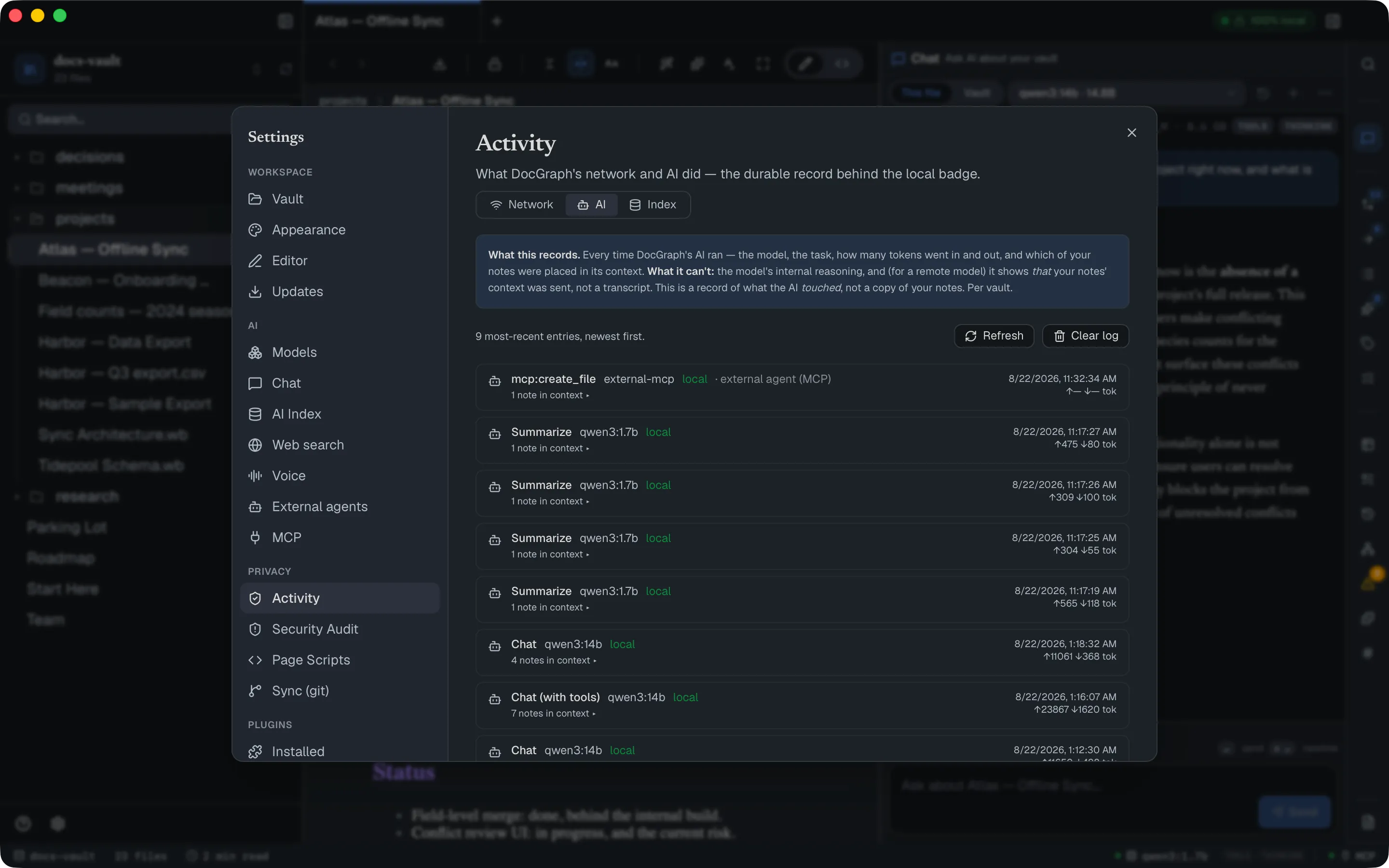The image size is (1389, 868).
Task: Click the mcp:create_file entry title
Action: click(553, 379)
